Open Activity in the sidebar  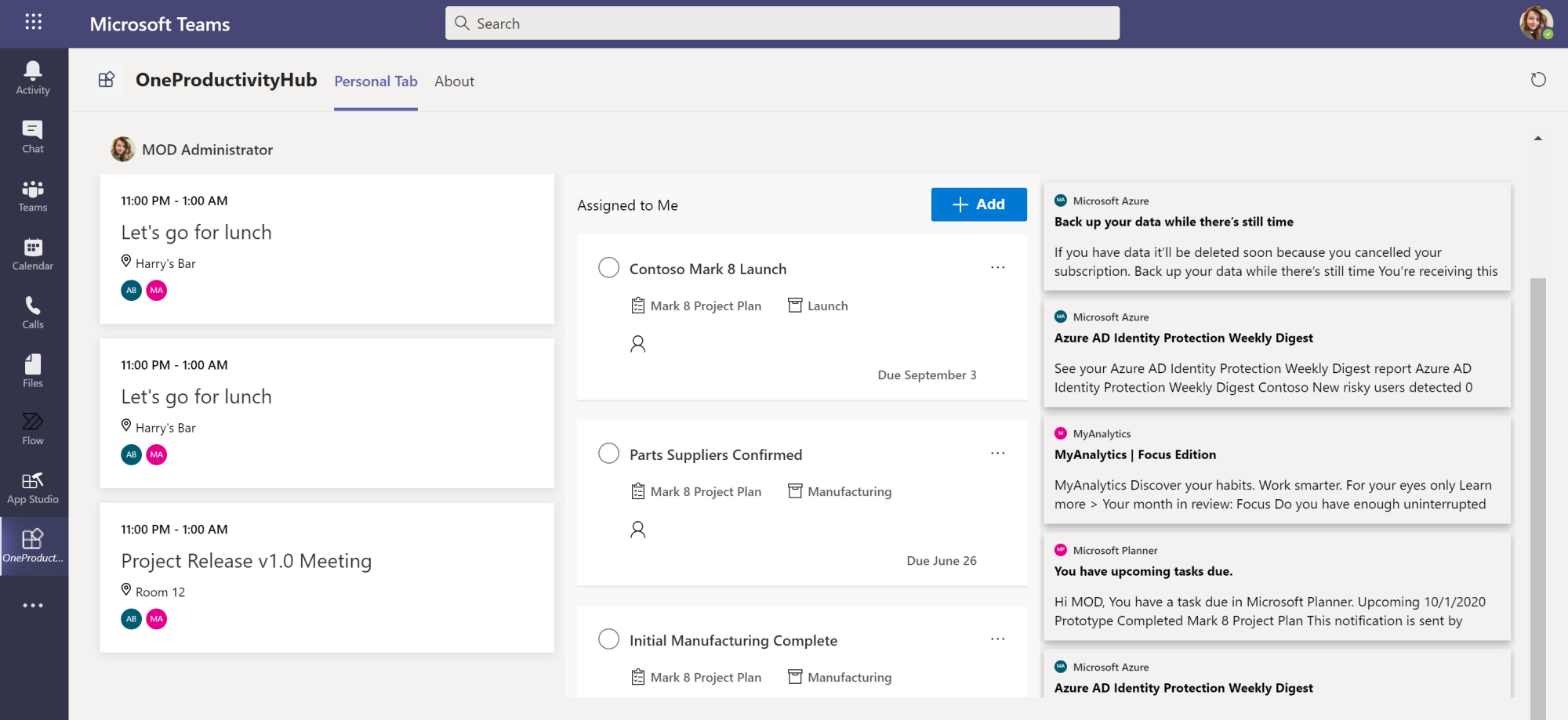tap(33, 78)
